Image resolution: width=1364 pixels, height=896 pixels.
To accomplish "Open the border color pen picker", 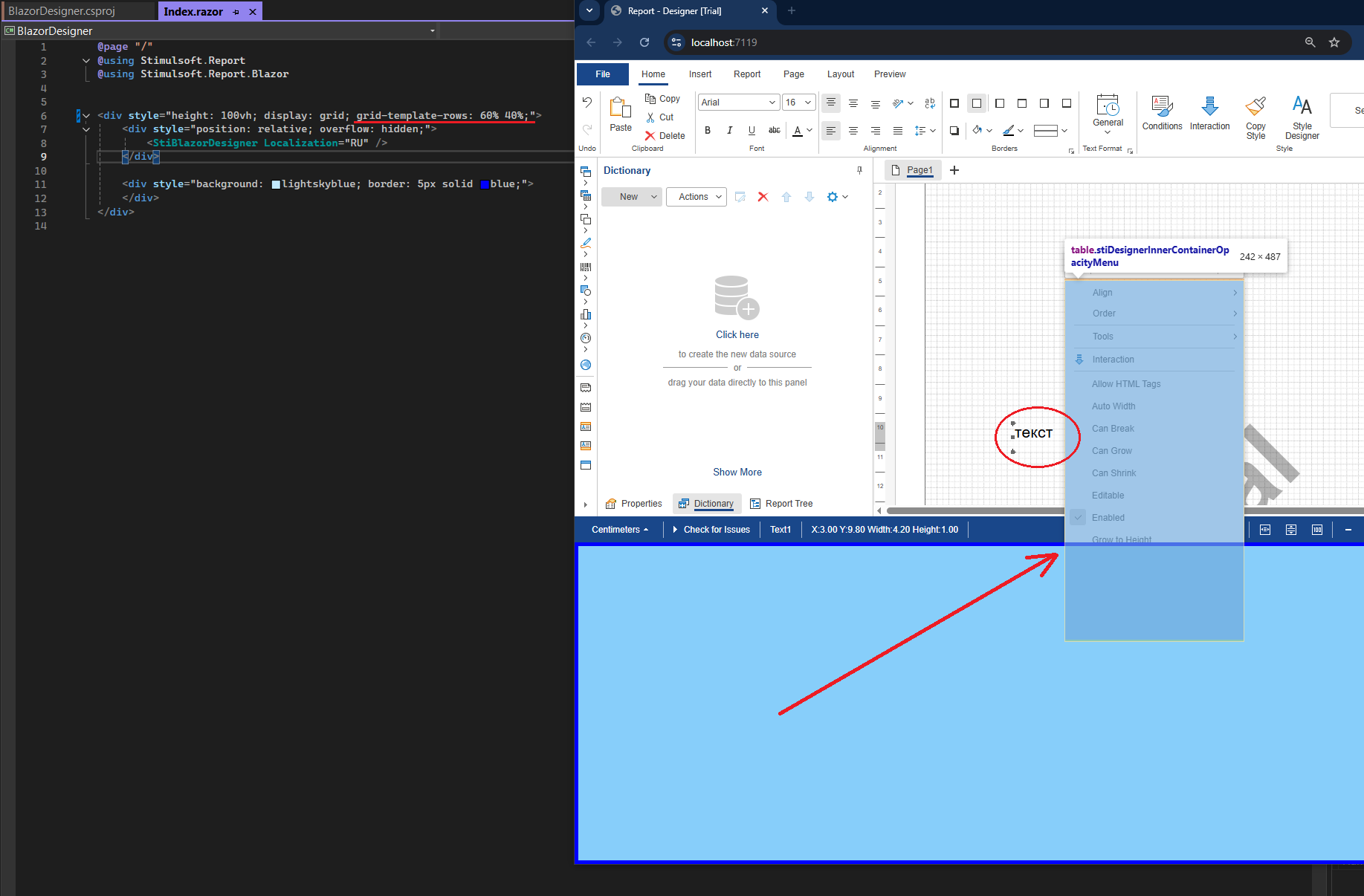I will pos(1013,131).
